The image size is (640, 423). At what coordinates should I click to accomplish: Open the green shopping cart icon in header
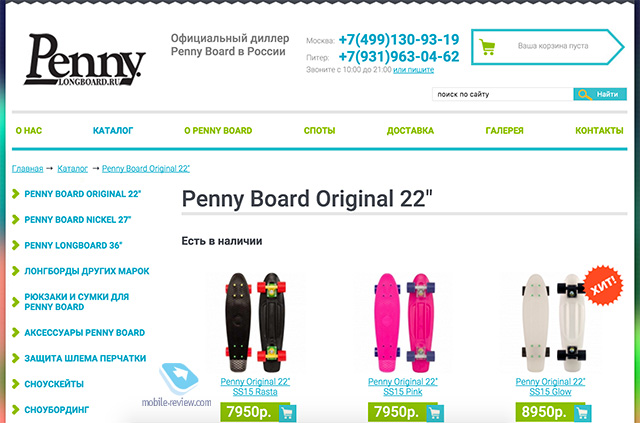[x=487, y=47]
